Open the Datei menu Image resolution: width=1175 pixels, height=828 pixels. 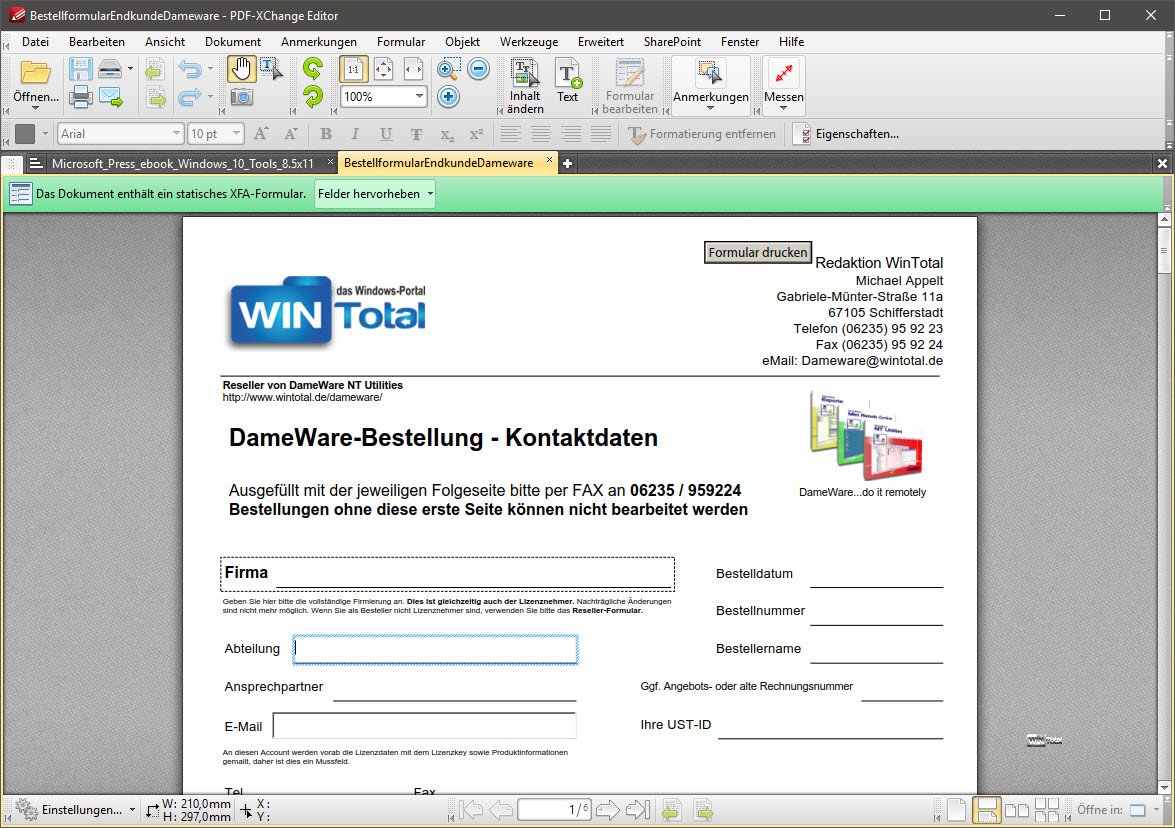(x=35, y=42)
